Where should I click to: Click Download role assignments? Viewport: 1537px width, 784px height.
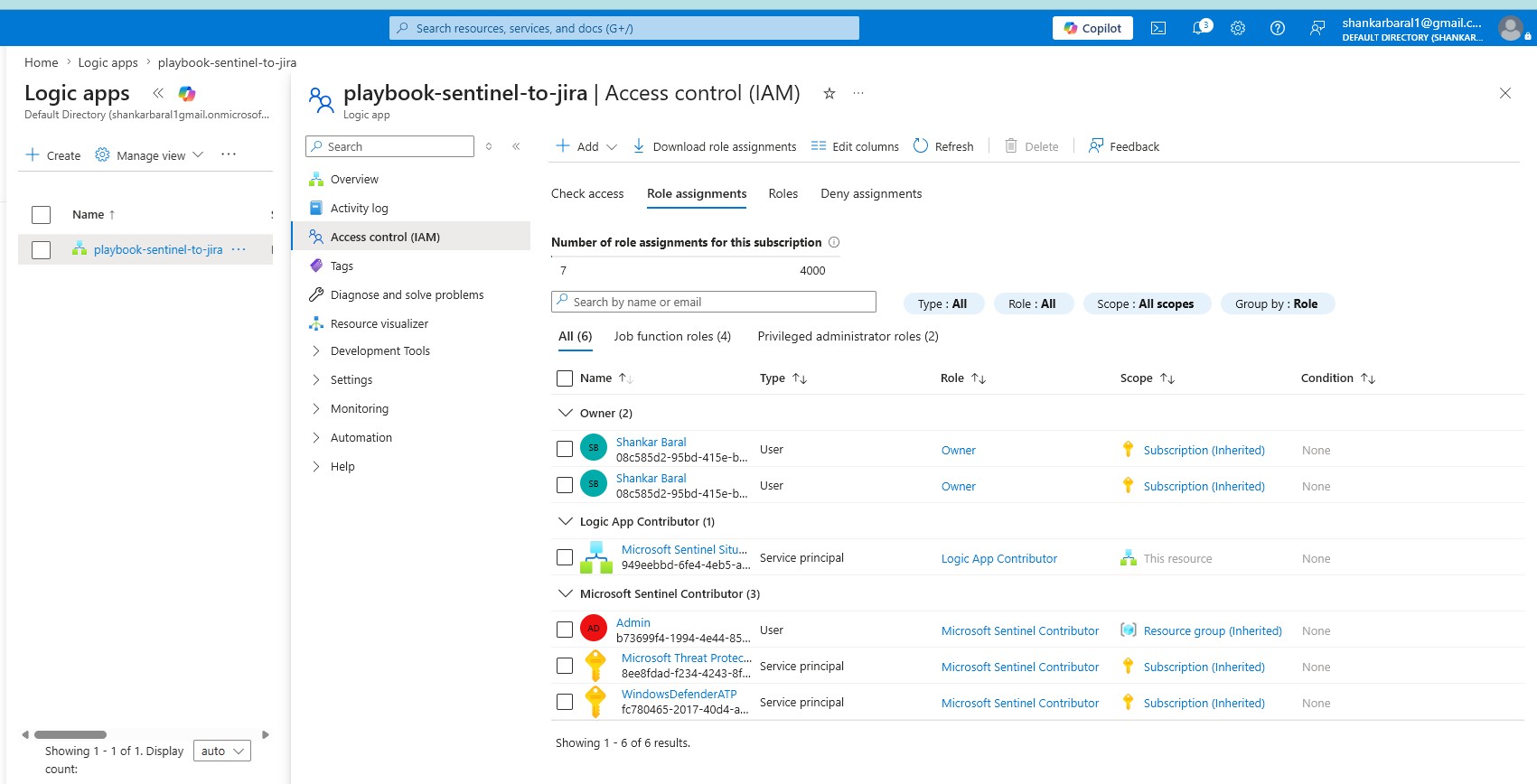point(714,146)
